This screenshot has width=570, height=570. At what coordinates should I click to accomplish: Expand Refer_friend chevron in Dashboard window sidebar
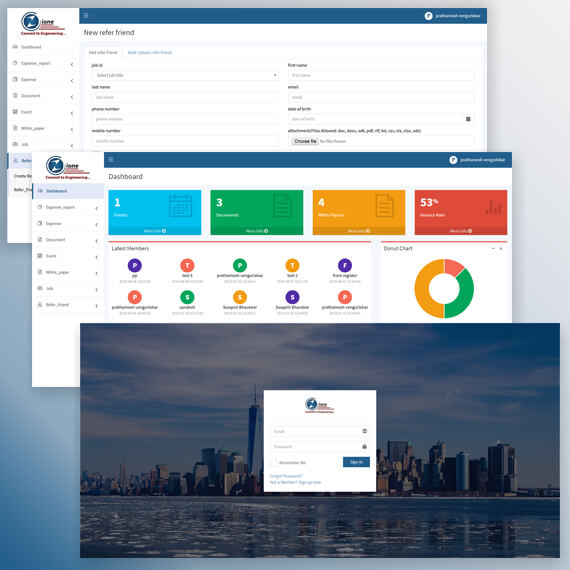tap(97, 306)
